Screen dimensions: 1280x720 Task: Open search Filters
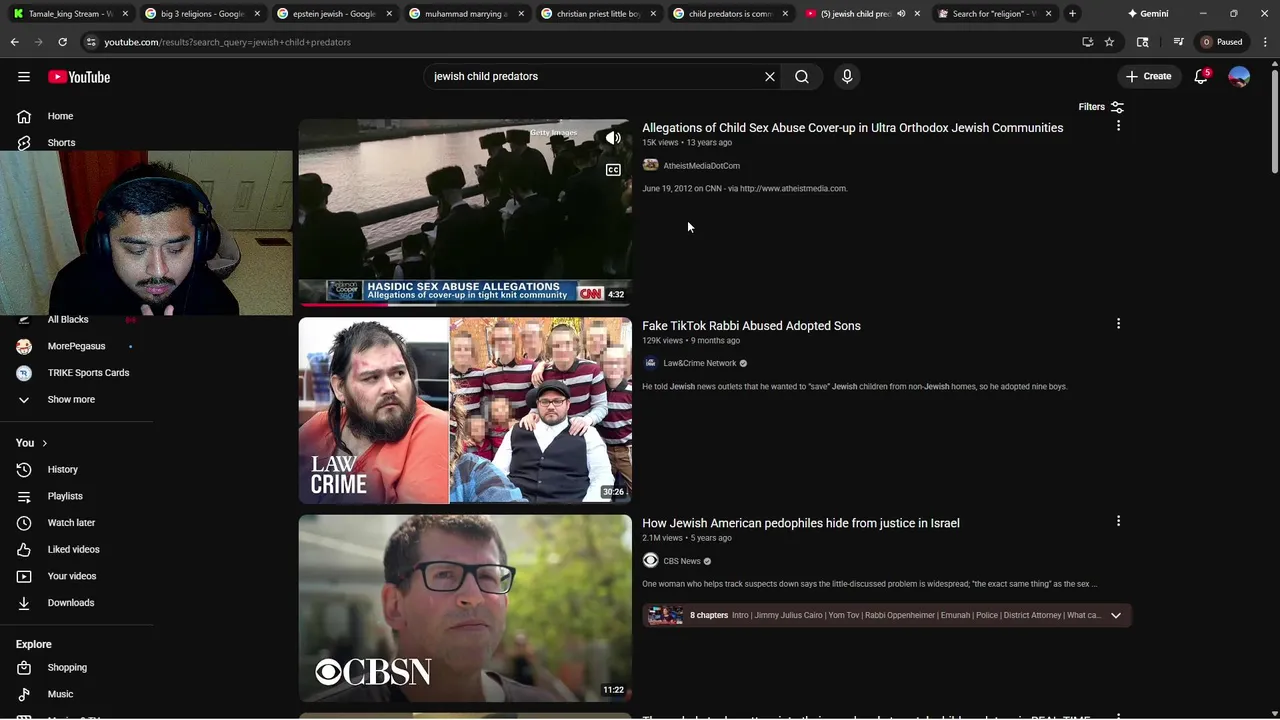[1101, 107]
